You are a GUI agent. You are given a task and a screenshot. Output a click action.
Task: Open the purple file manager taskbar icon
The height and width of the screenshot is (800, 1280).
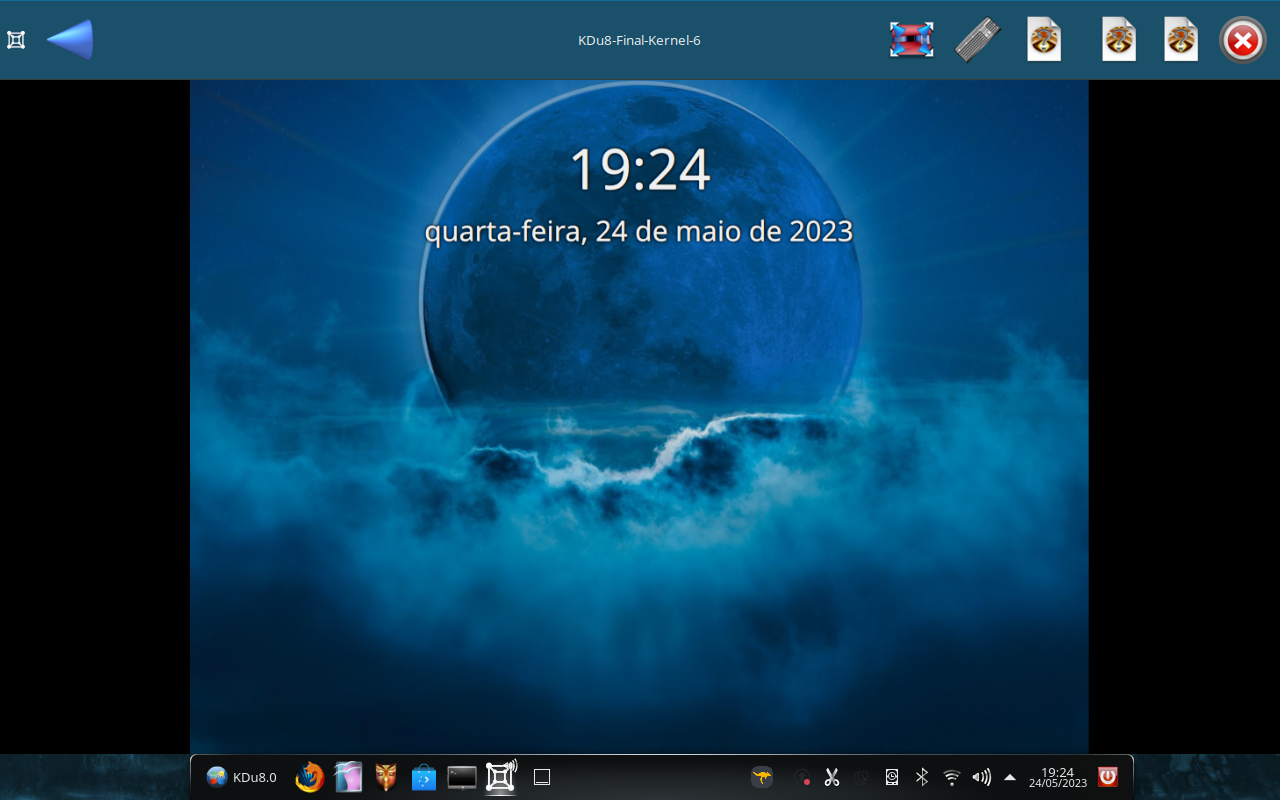pos(348,777)
